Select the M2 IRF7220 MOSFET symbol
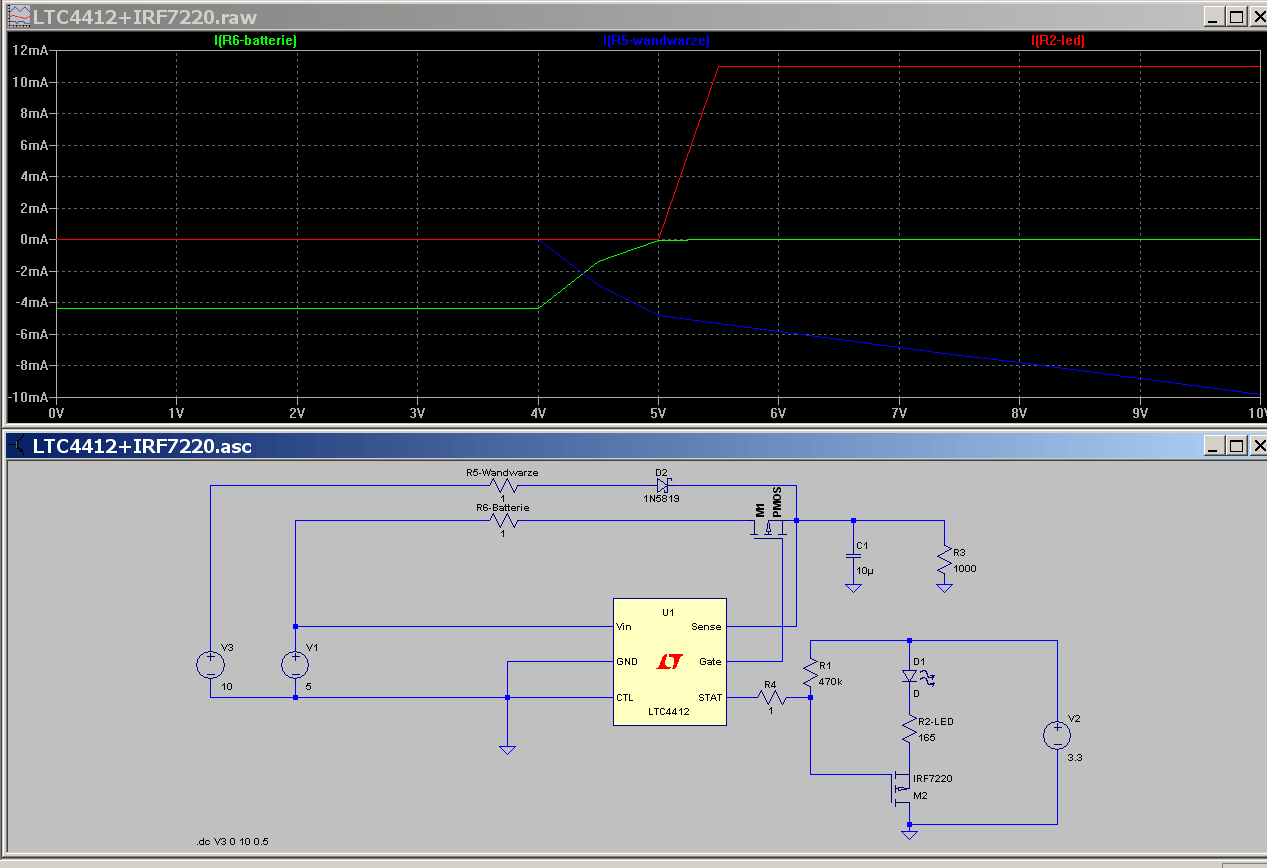Viewport: 1267px width, 868px height. pos(900,790)
